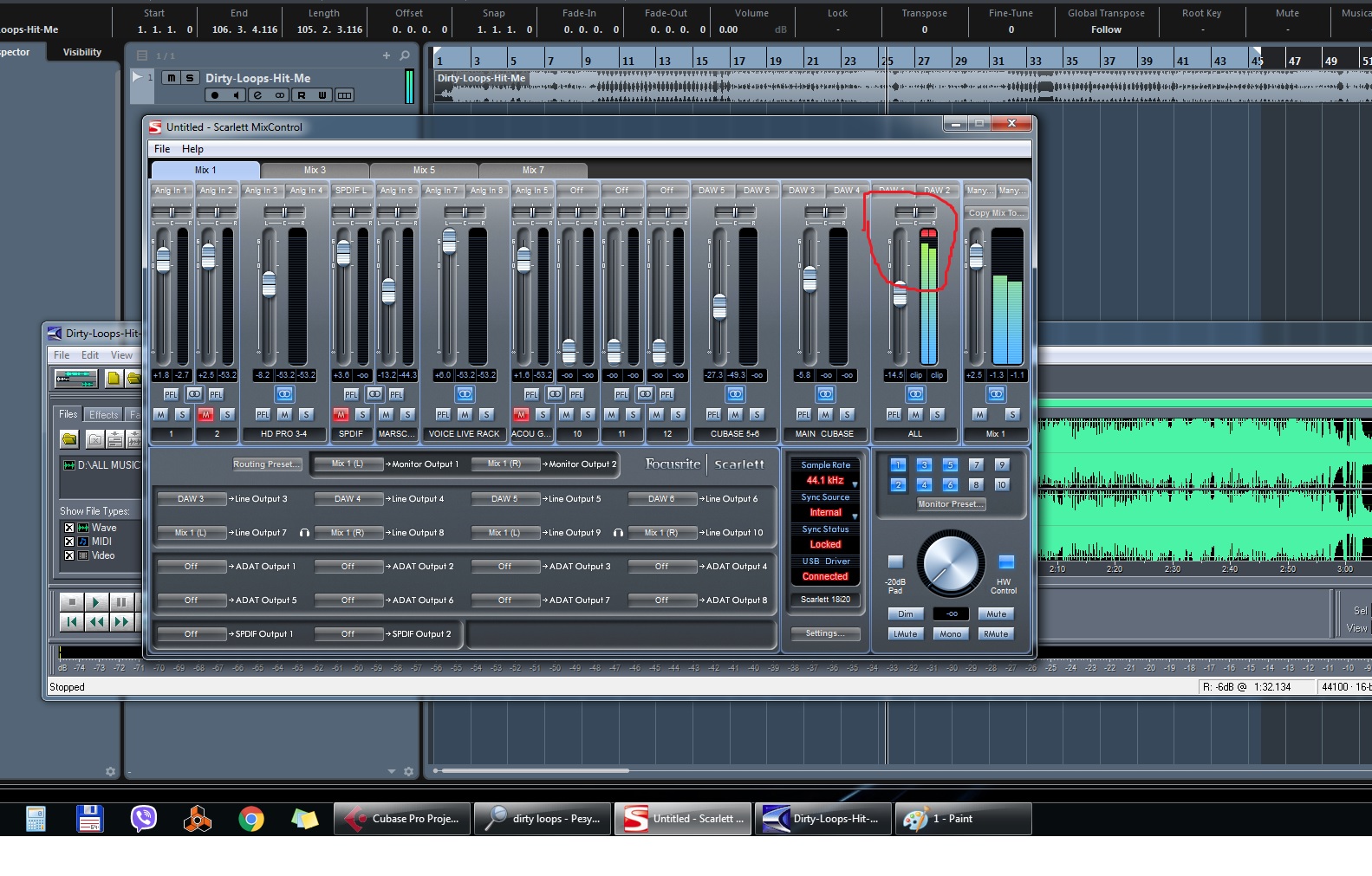Click the Routing Preset... button
The image size is (1372, 876).
(267, 464)
